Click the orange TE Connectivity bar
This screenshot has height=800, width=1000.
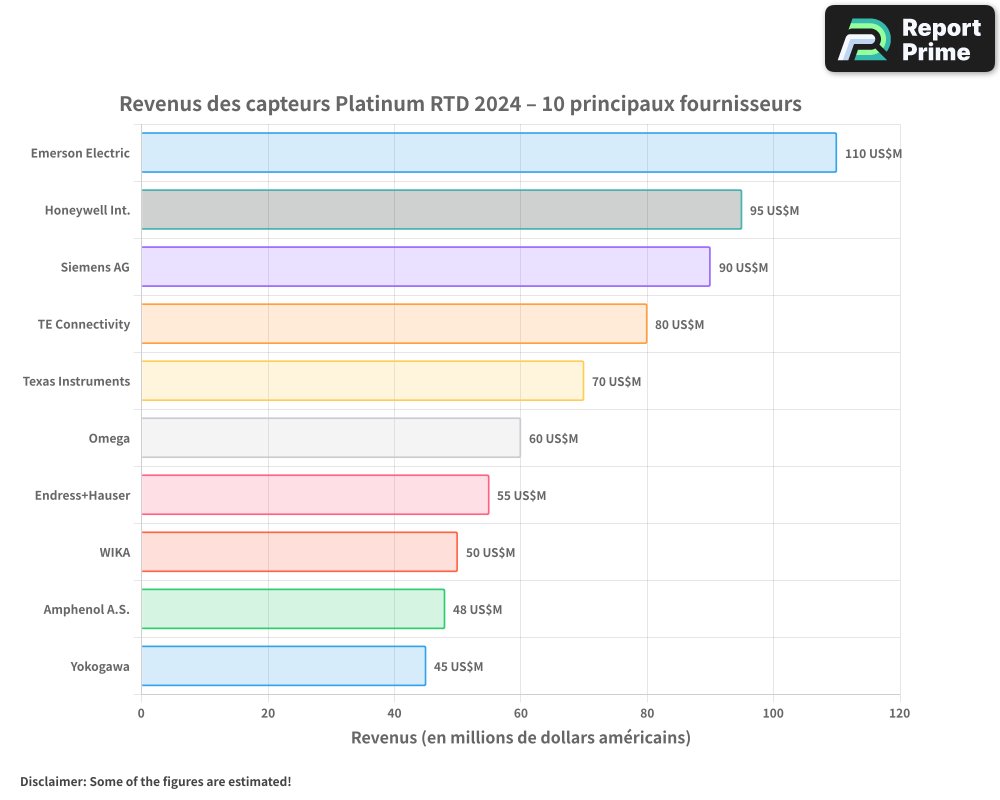[393, 324]
